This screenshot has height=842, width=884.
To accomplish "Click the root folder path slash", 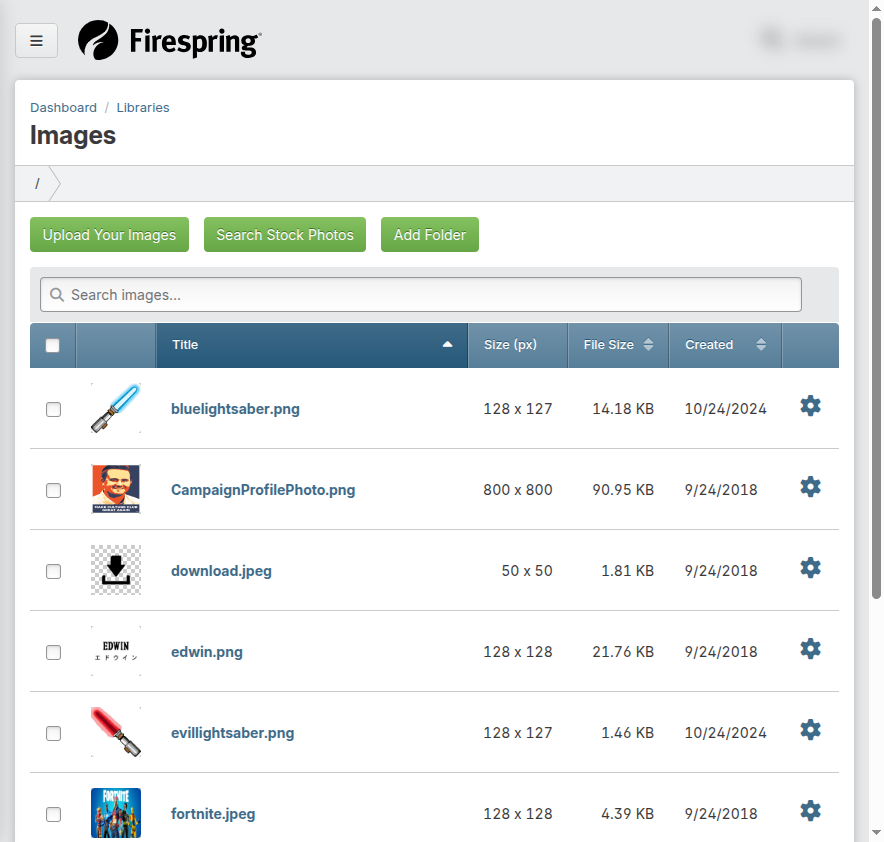I will coord(37,183).
